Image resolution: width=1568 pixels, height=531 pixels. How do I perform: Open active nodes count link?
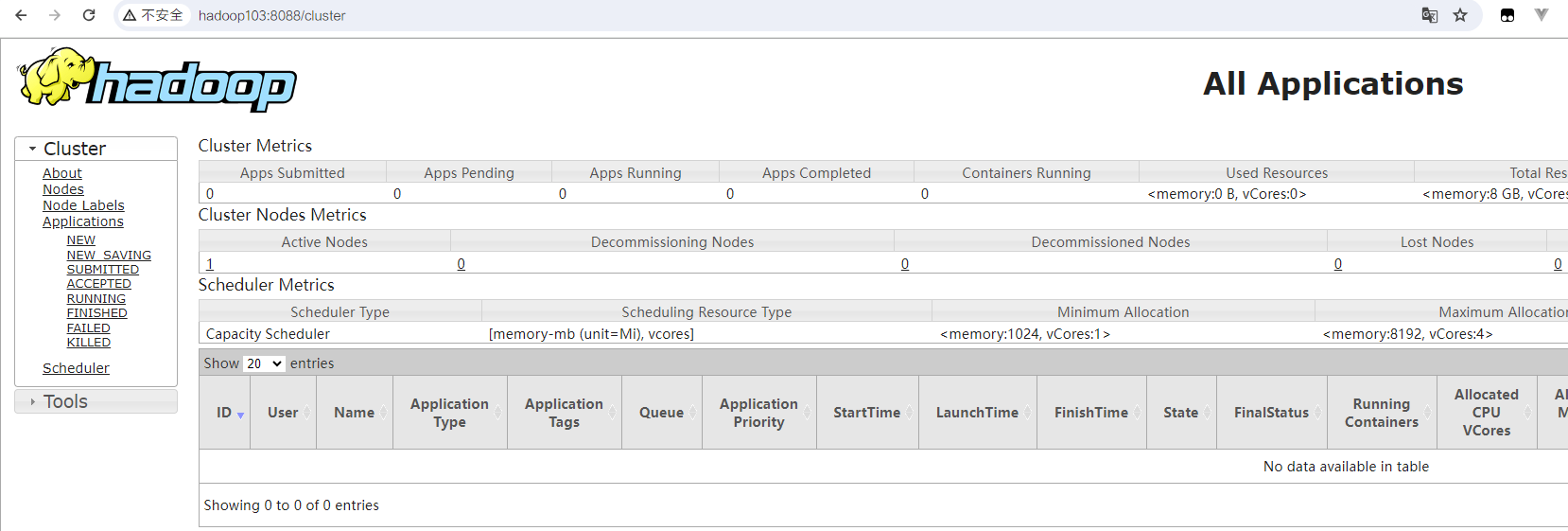pyautogui.click(x=210, y=264)
